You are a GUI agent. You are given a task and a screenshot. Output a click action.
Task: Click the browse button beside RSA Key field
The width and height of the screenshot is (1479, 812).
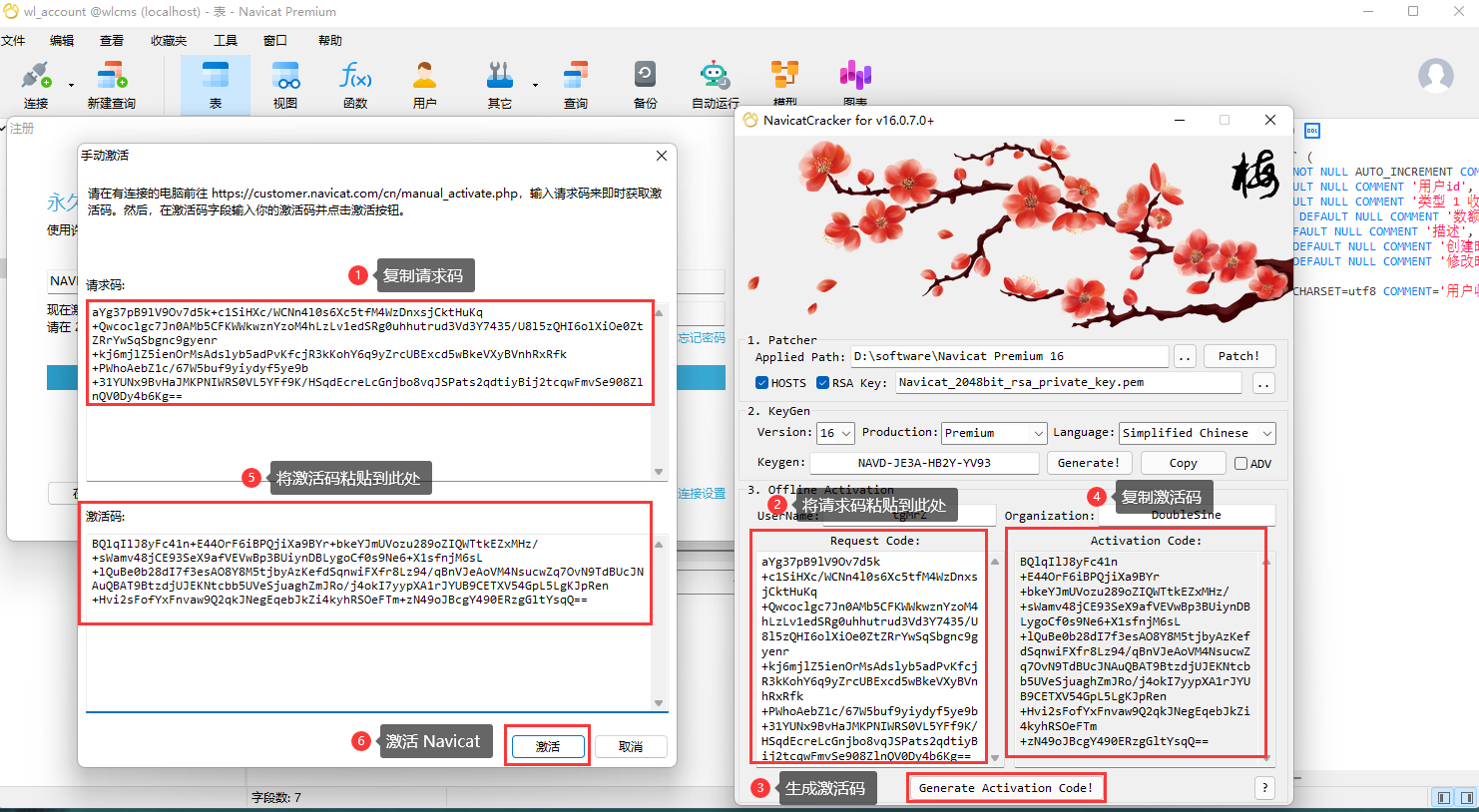[x=1263, y=383]
